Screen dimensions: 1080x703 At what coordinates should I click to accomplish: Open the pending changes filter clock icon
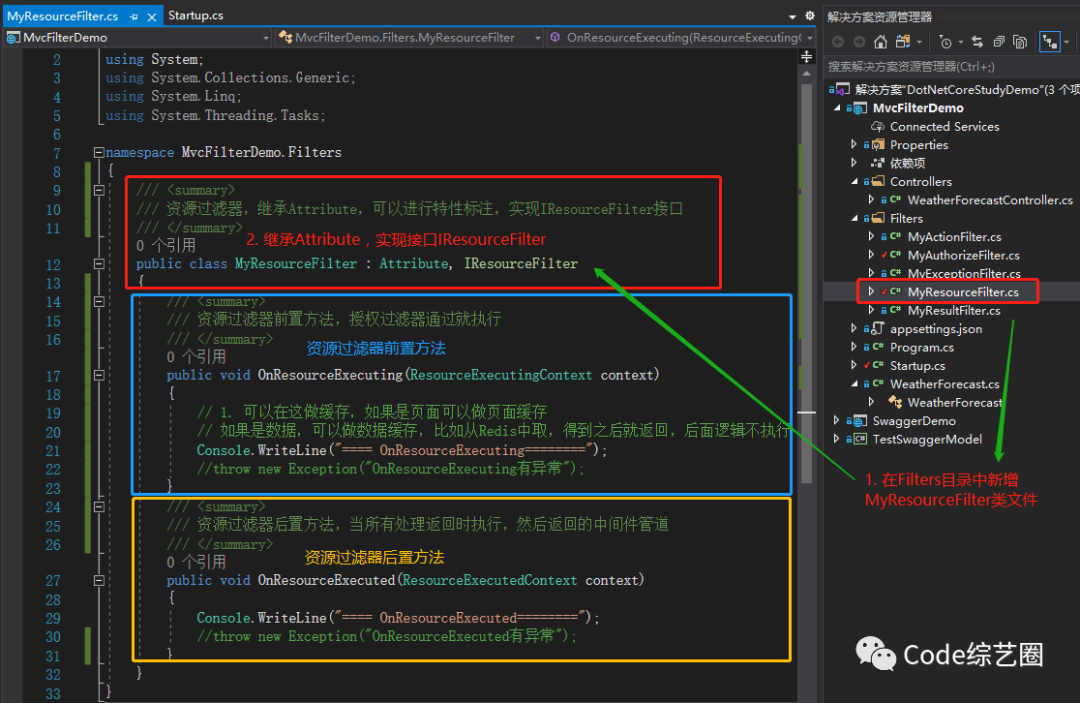tap(946, 42)
